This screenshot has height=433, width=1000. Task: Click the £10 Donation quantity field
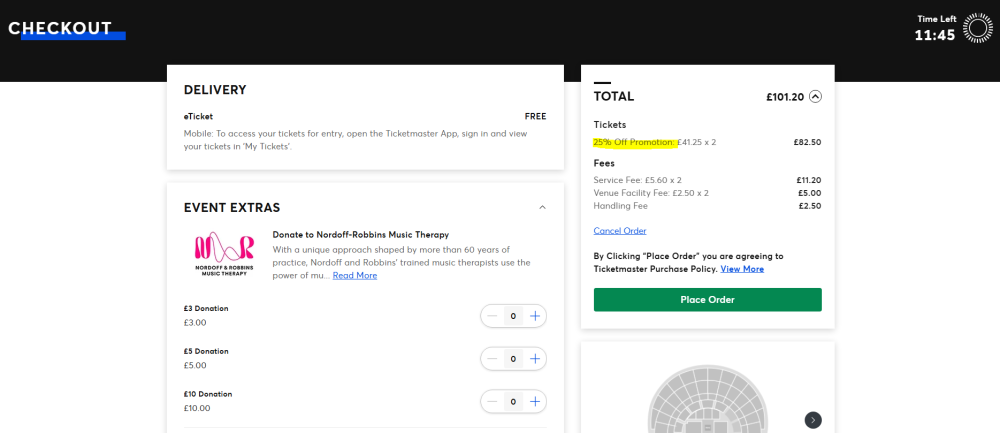513,401
